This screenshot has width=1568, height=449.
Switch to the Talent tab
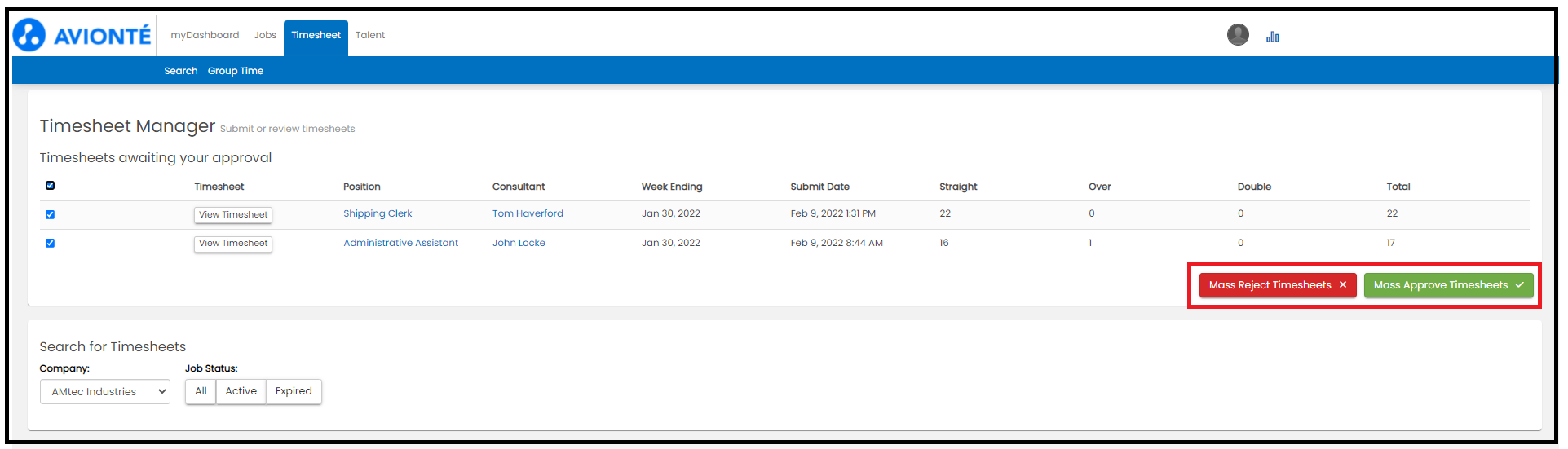pos(370,35)
